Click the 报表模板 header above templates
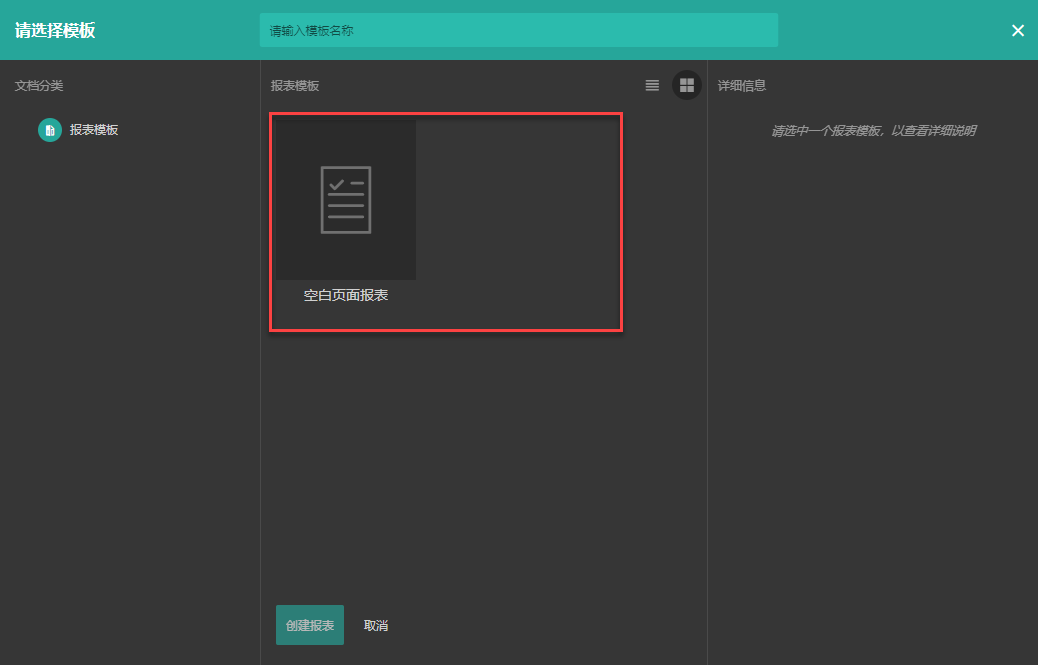The image size is (1038, 665). click(x=295, y=85)
